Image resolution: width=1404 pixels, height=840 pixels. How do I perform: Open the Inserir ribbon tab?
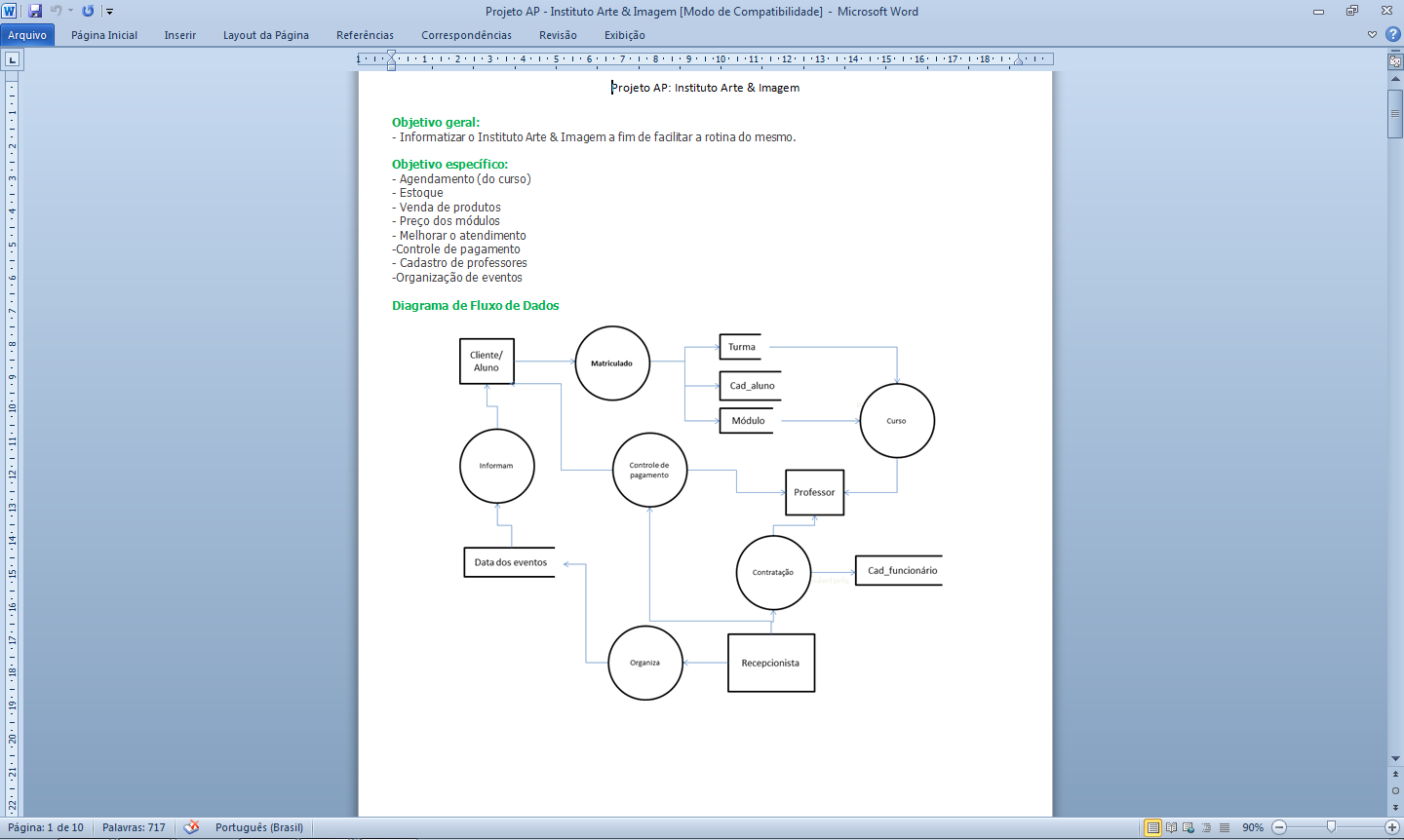(180, 35)
